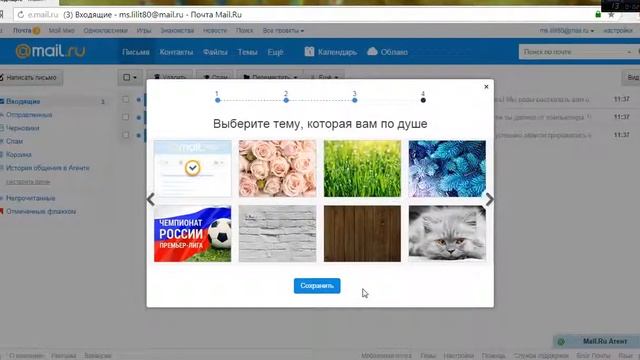Open Почта link in top portal bar
Viewport: 640px width, 360px height.
[x=22, y=31]
